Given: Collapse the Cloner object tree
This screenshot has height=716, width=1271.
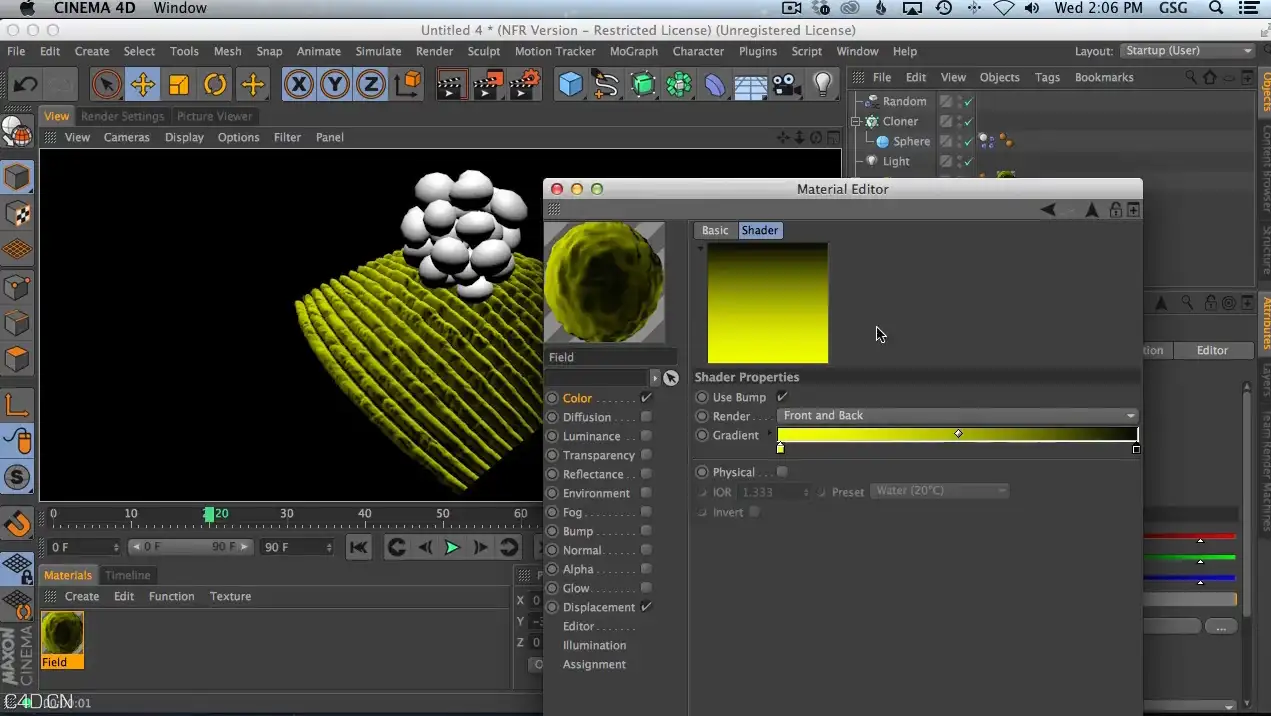Looking at the screenshot, I should click(x=856, y=121).
